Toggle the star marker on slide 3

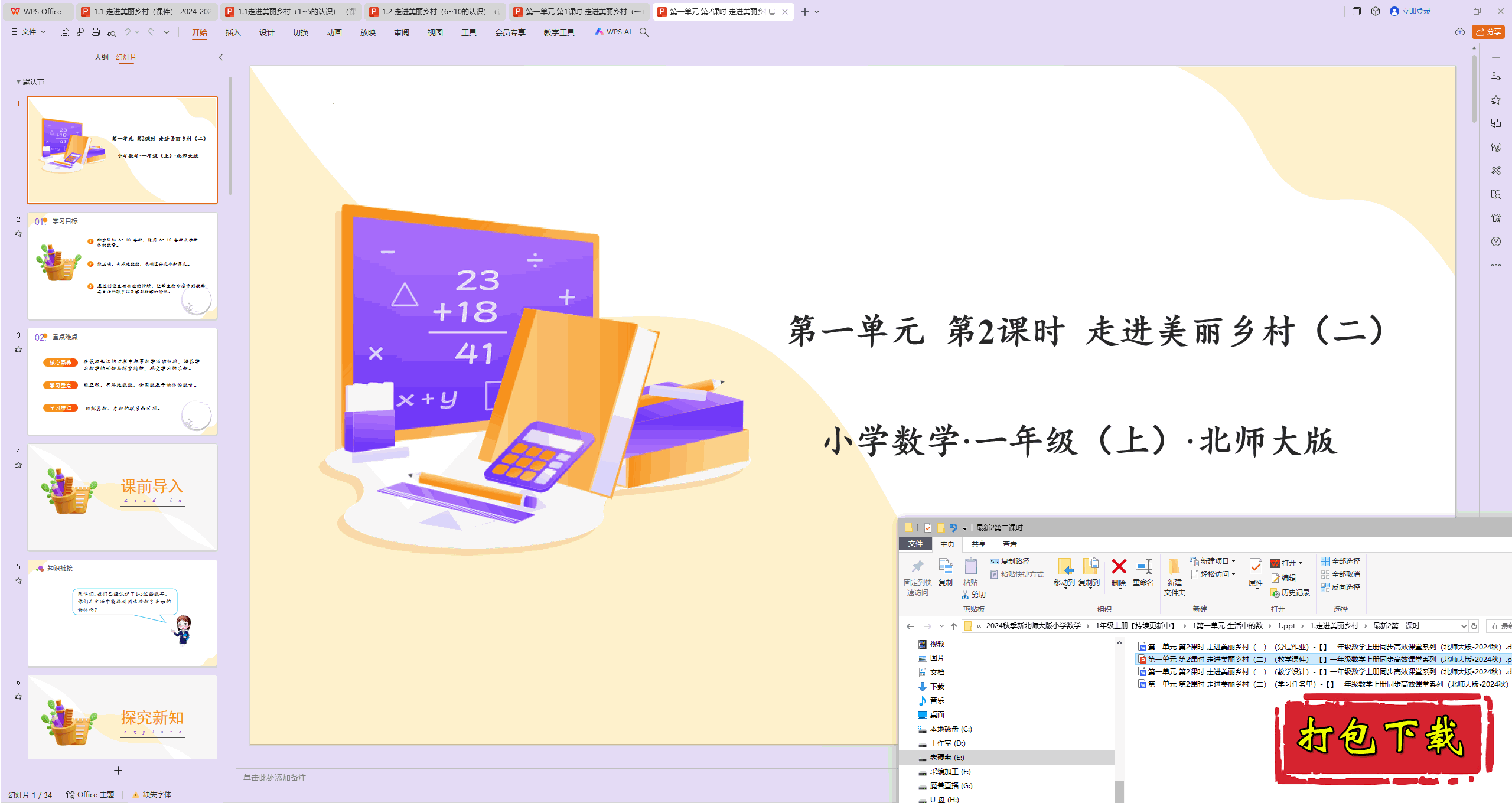[18, 350]
